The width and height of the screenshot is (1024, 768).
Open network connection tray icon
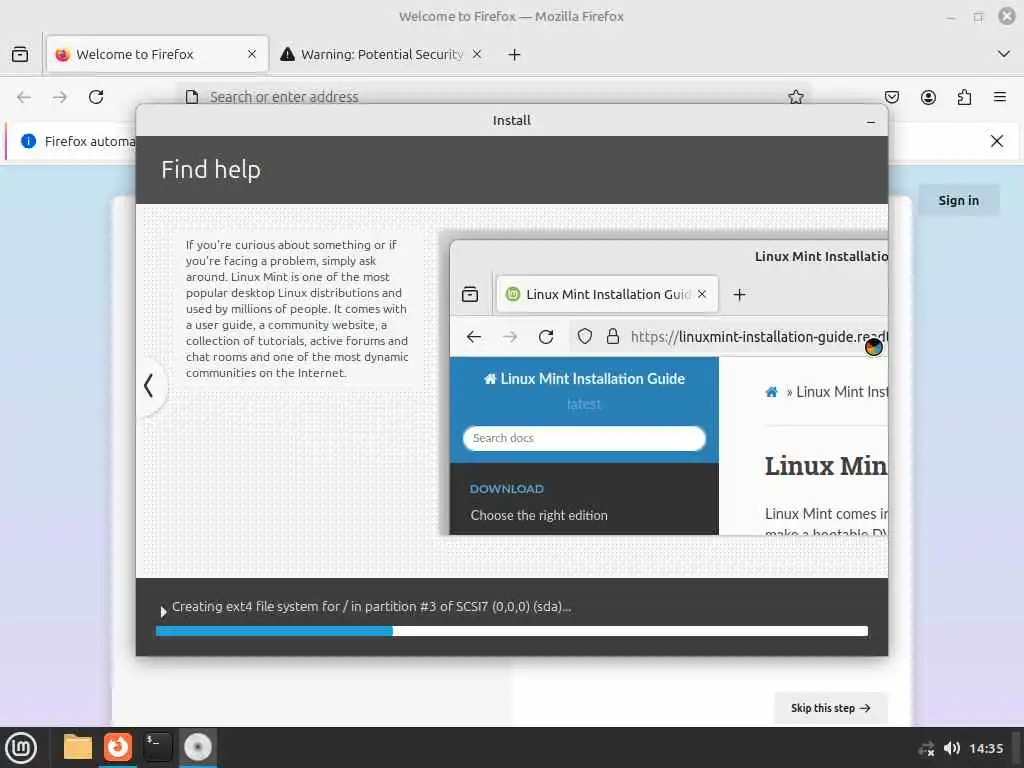[926, 748]
